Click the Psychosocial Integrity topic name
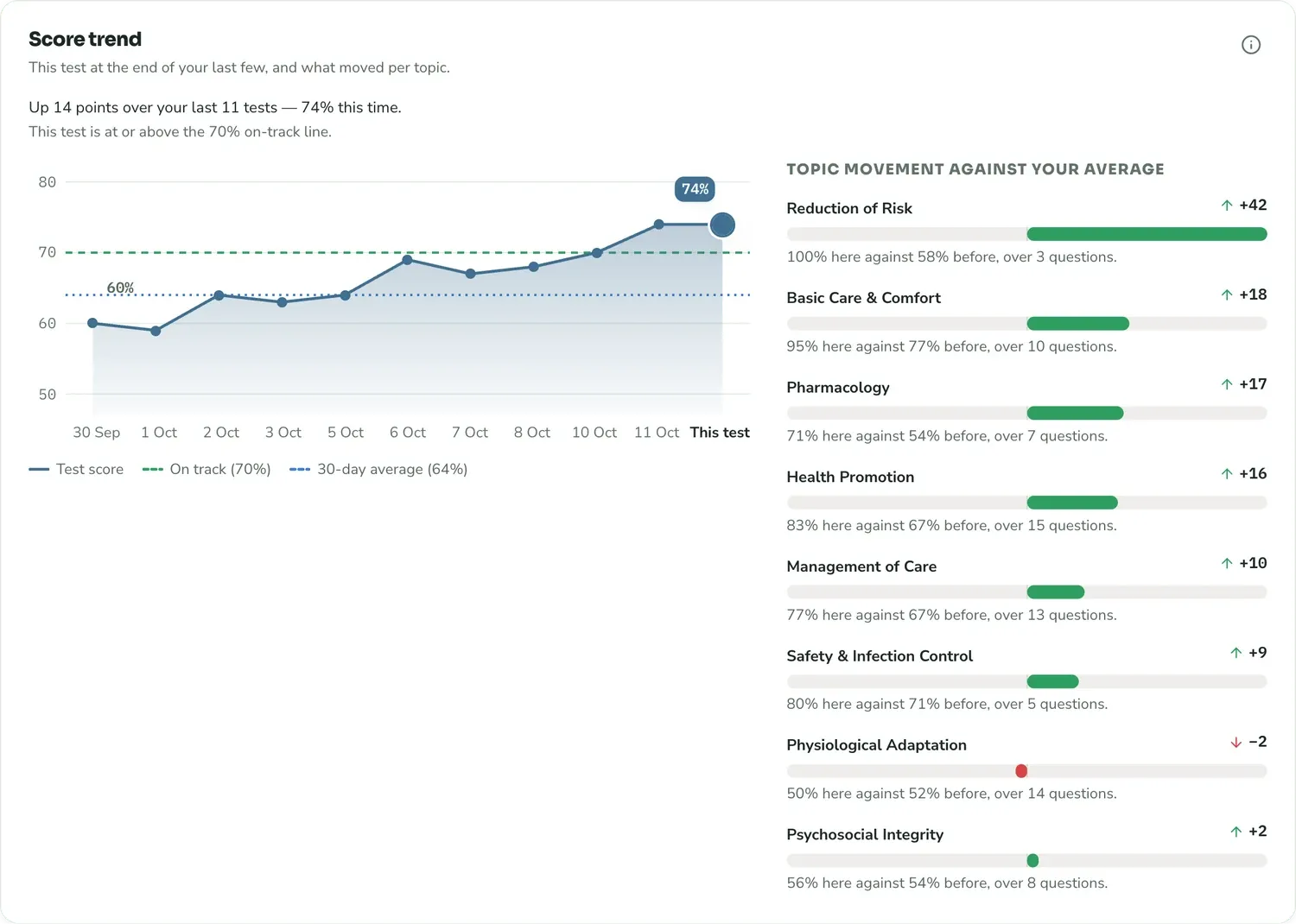 point(865,834)
